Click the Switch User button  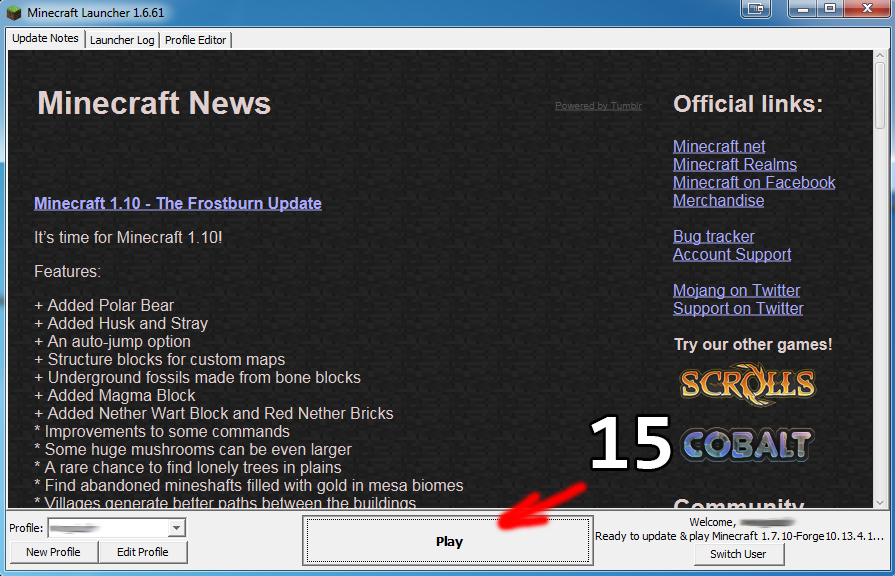pos(739,554)
